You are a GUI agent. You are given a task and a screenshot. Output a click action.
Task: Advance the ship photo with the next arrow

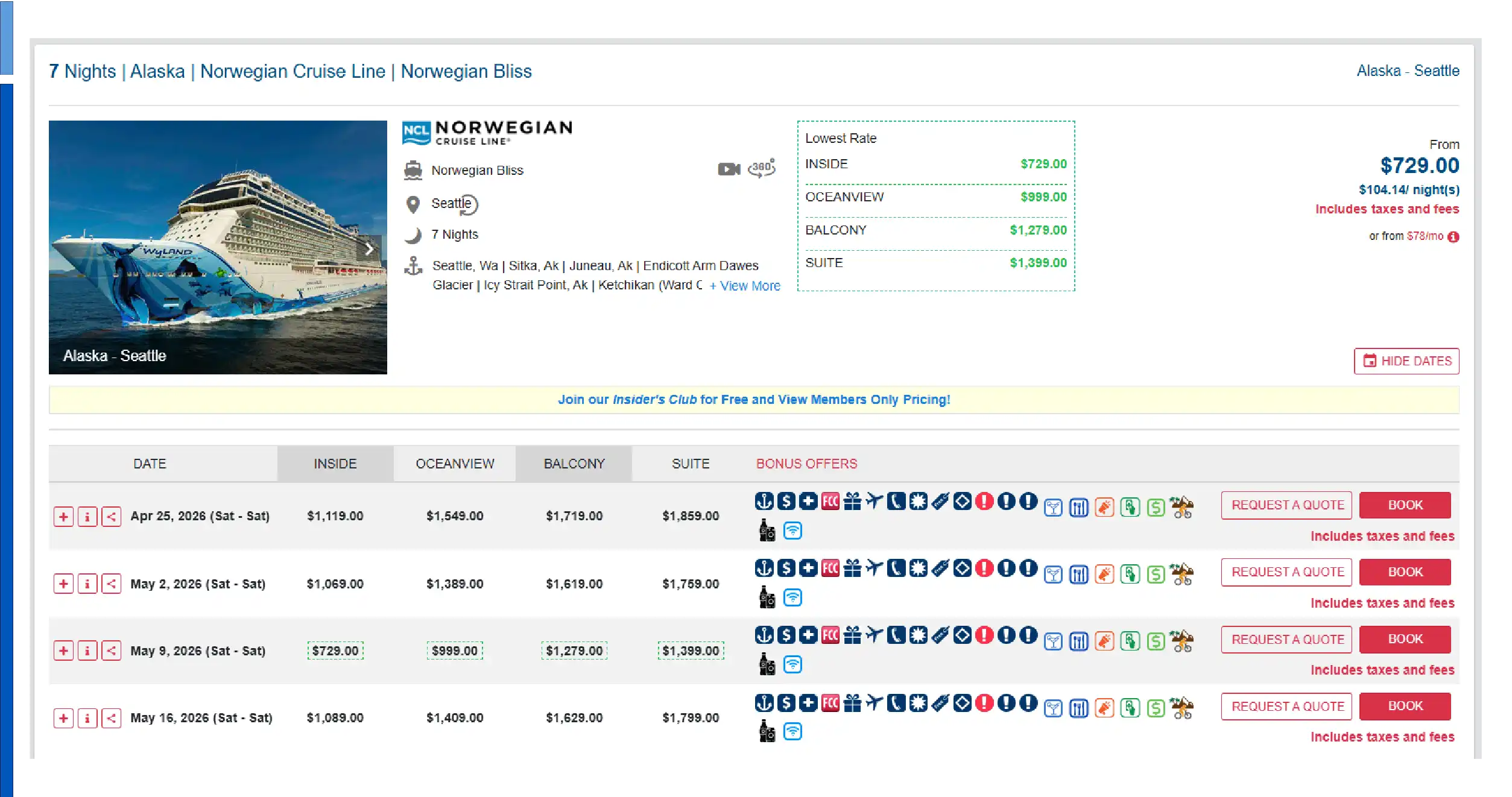(x=369, y=248)
